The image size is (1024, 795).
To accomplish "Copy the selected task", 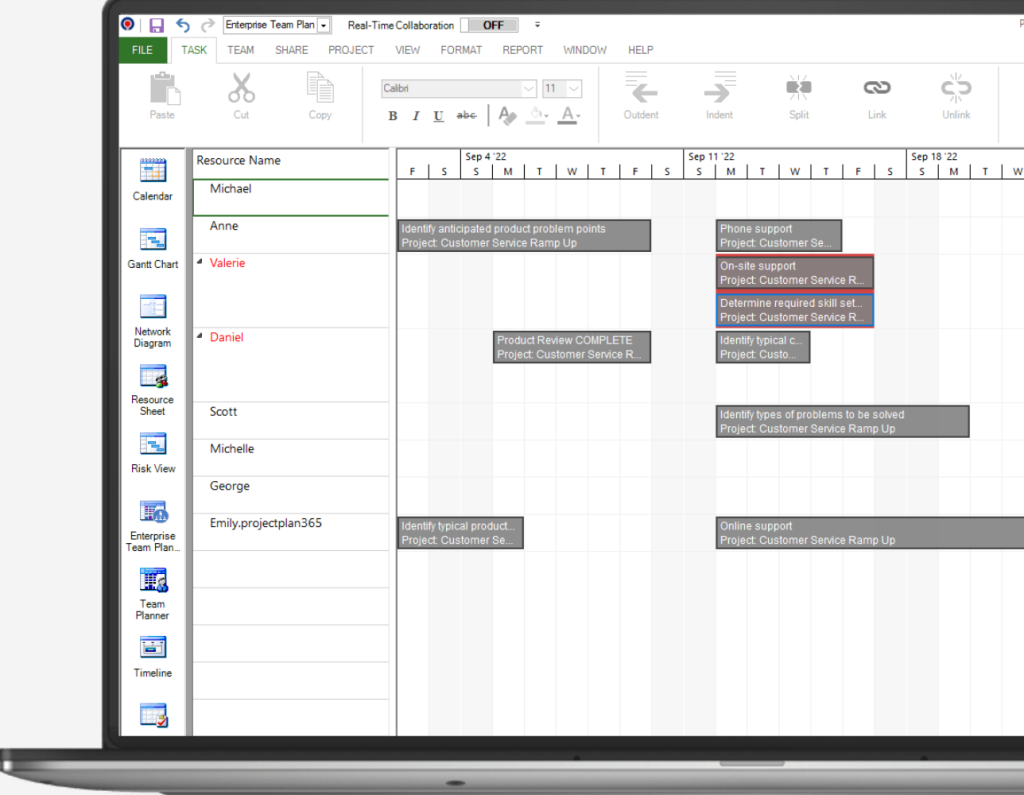I will (320, 97).
